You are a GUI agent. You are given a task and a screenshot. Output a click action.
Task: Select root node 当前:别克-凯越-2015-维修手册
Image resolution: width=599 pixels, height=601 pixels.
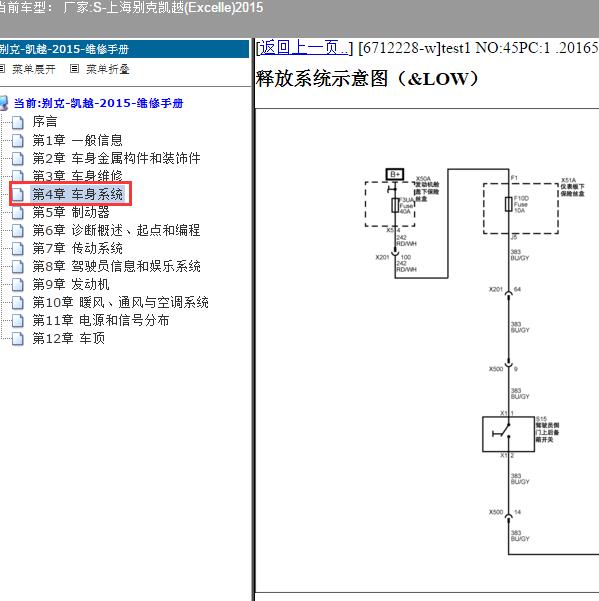(x=98, y=103)
